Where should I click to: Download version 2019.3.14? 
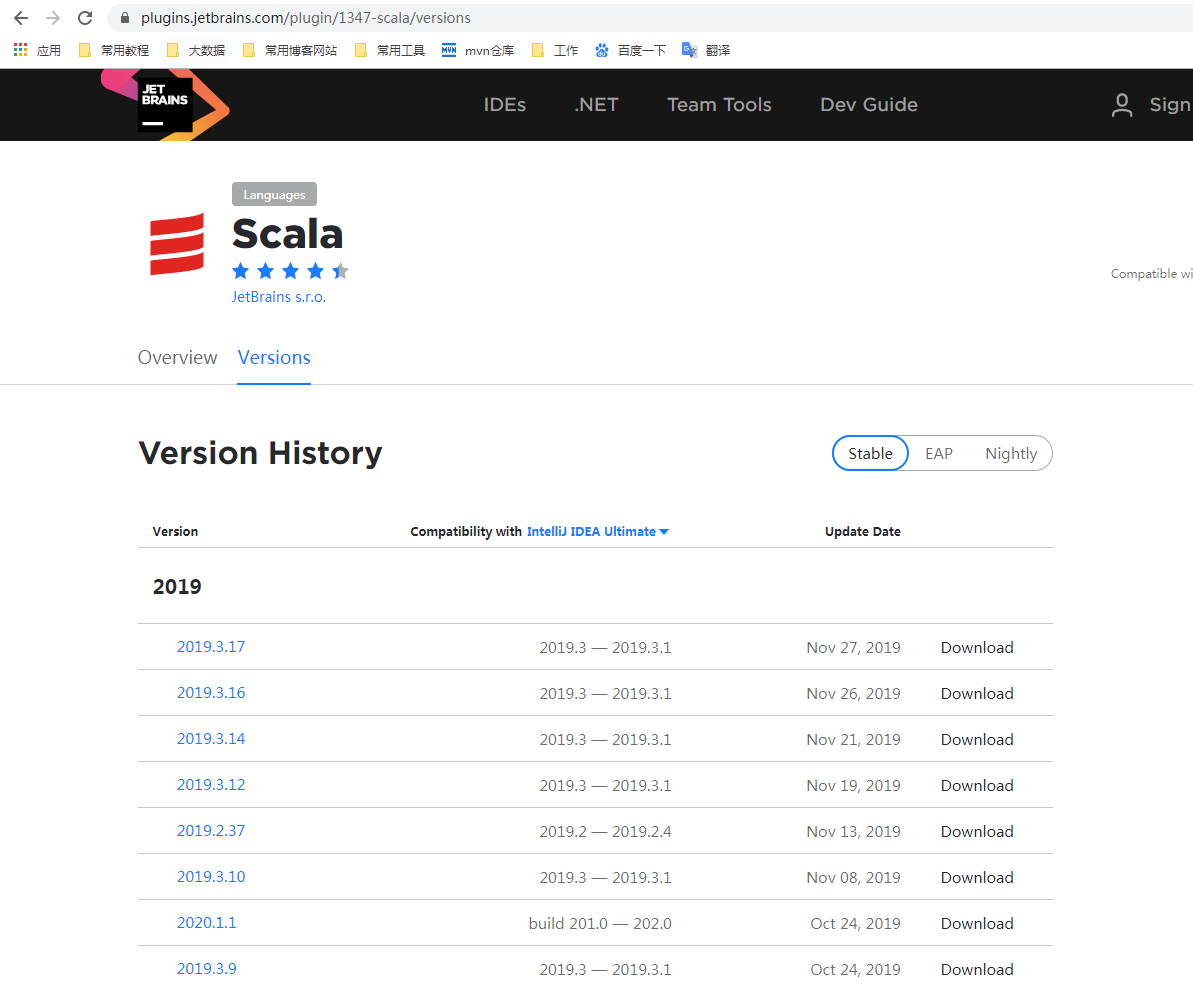pyautogui.click(x=977, y=740)
